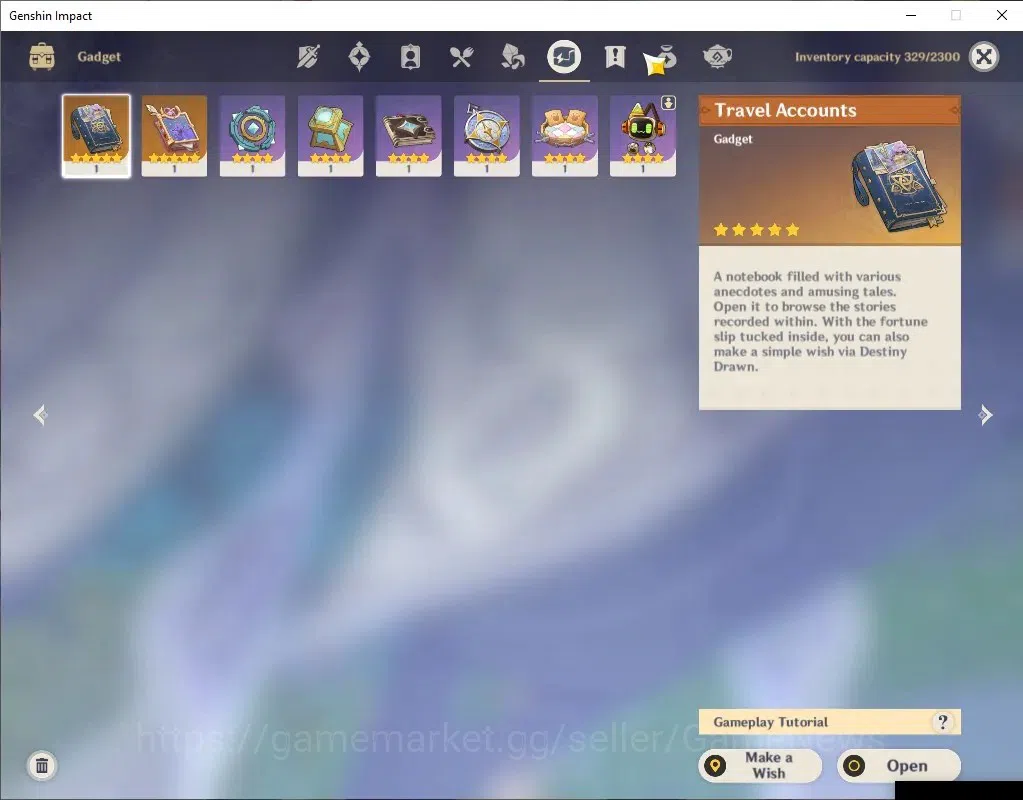Screen dimensions: 1023x800
Task: Close the inventory with the X button
Action: pyautogui.click(x=984, y=57)
